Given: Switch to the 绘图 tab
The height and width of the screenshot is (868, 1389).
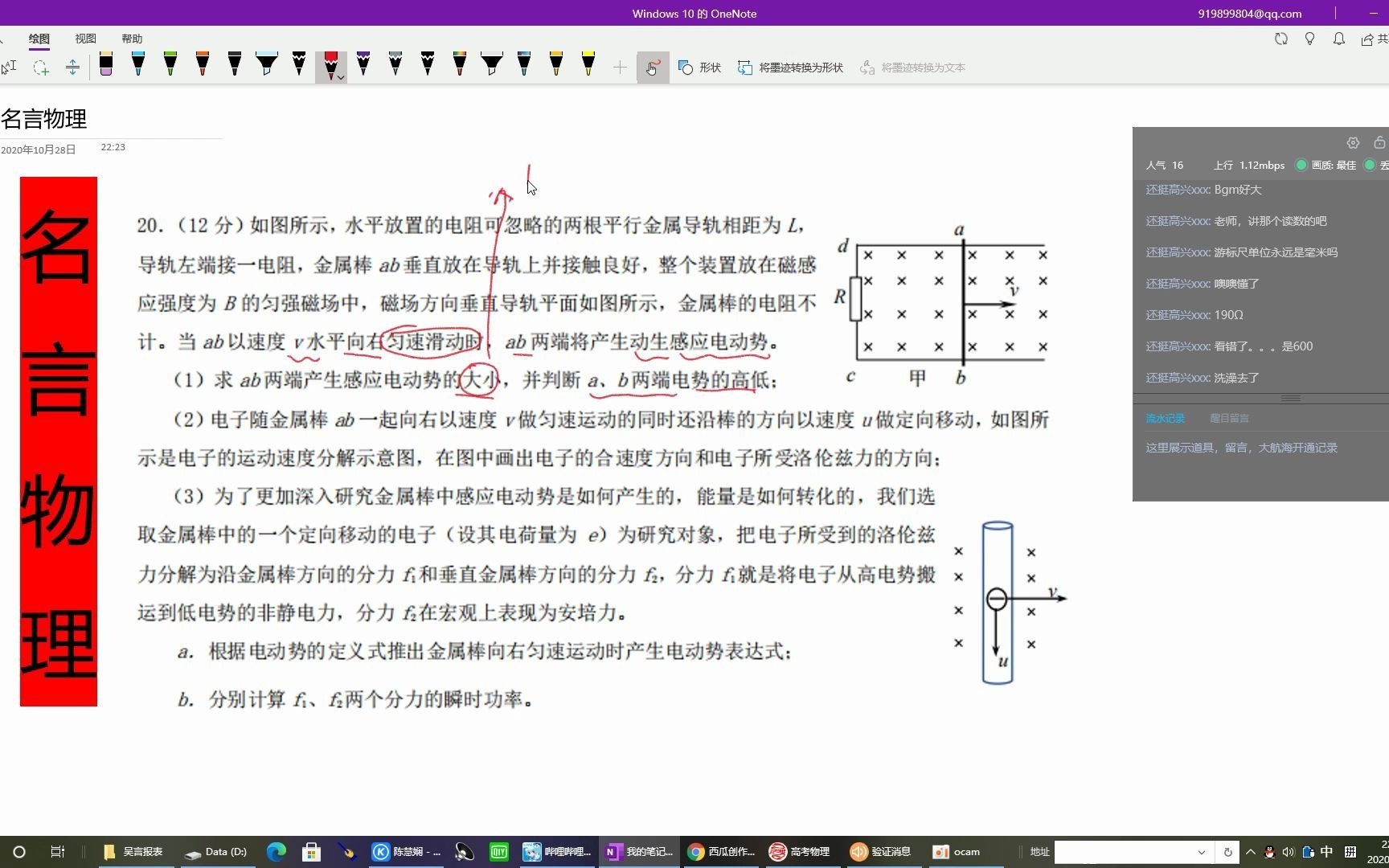Looking at the screenshot, I should tap(39, 39).
